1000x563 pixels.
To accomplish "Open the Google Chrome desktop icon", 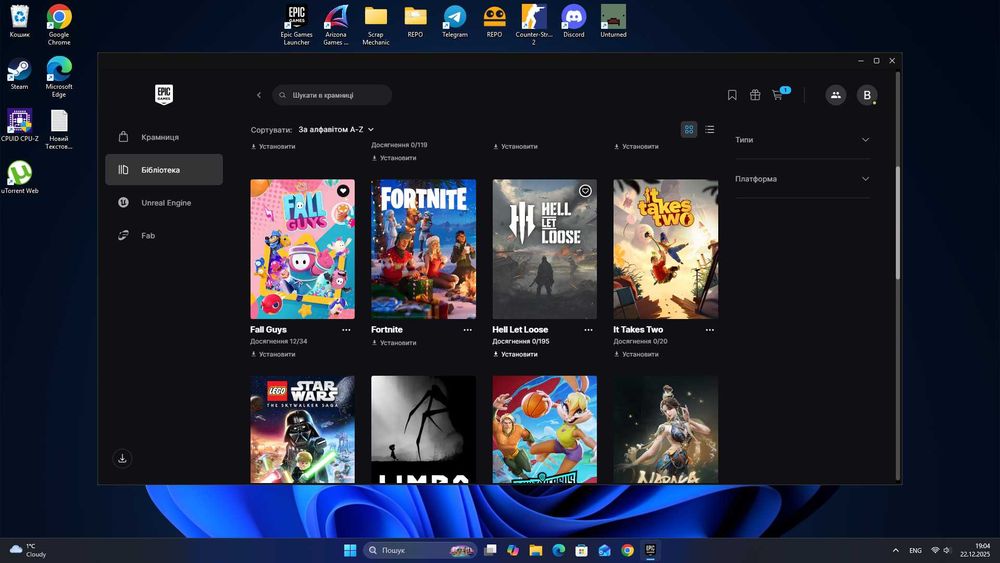I will [x=59, y=26].
